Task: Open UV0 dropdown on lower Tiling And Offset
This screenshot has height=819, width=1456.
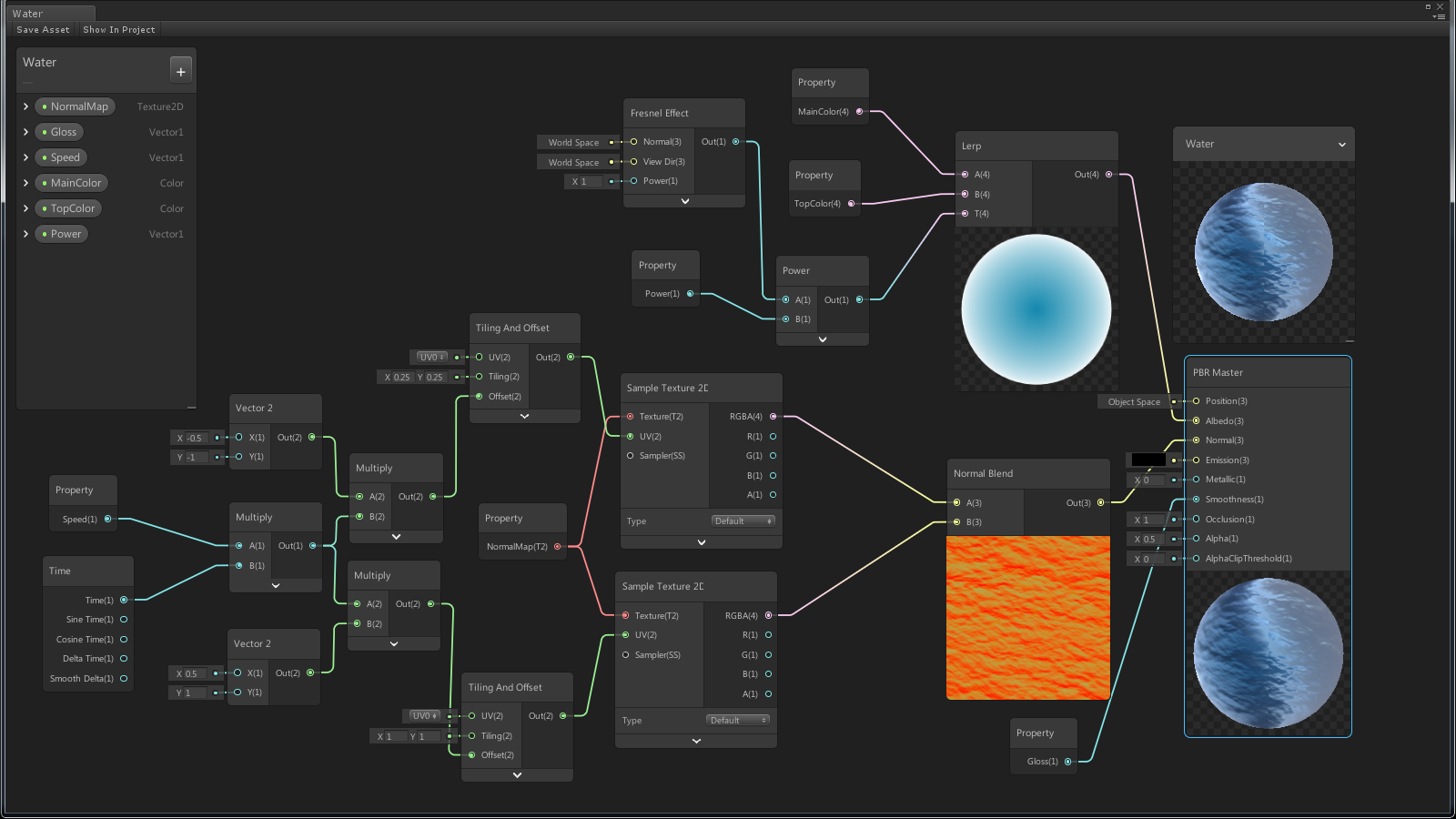Action: pyautogui.click(x=424, y=716)
